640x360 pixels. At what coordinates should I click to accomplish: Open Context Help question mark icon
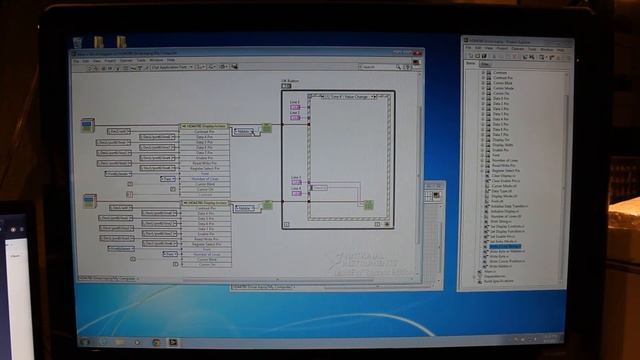[407, 67]
